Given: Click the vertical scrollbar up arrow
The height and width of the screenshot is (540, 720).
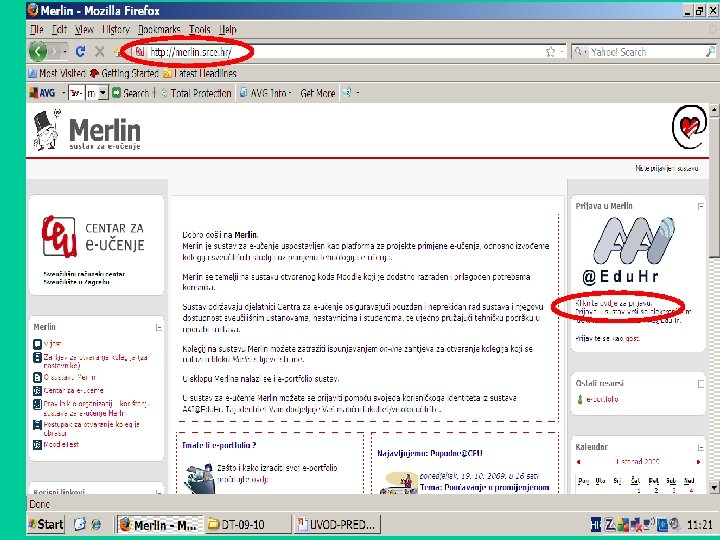Looking at the screenshot, I should click(x=714, y=110).
